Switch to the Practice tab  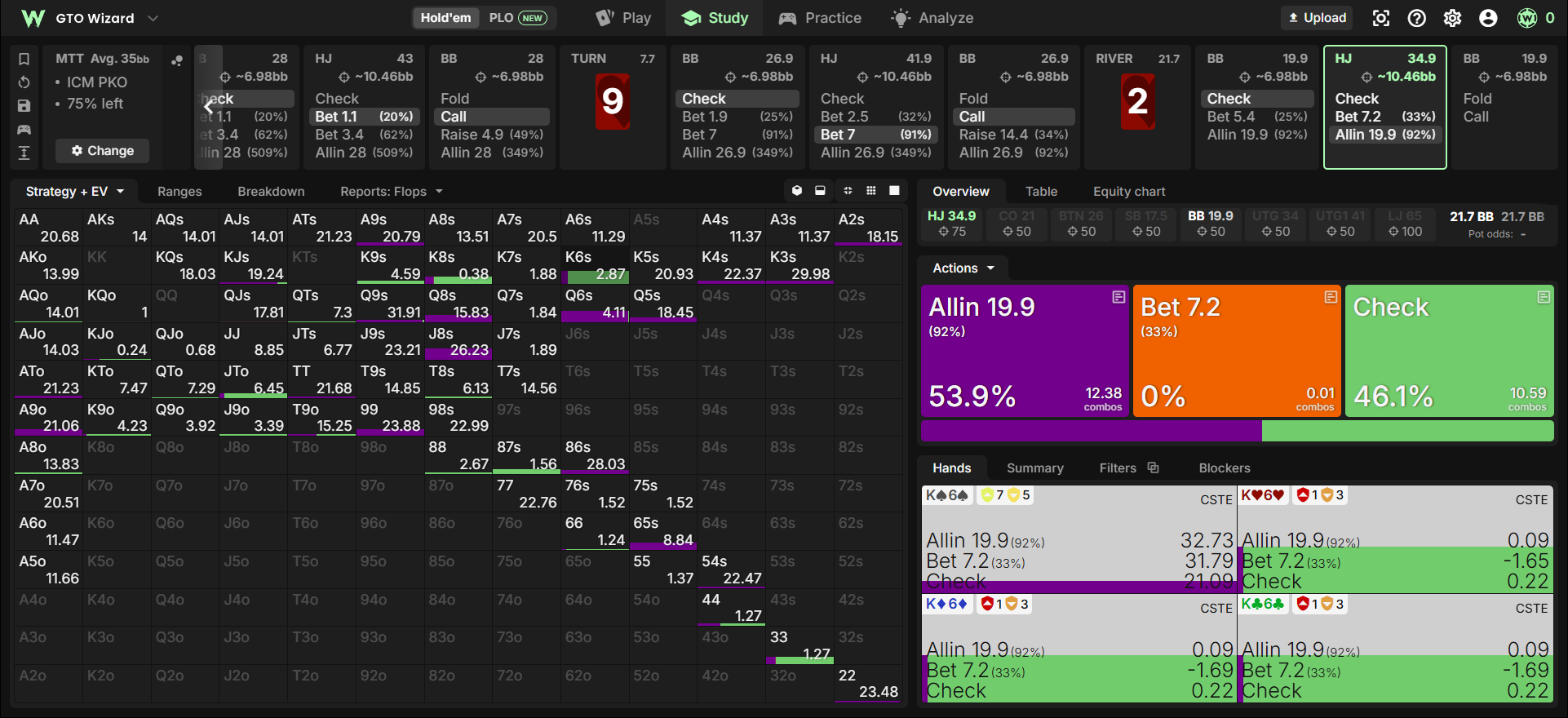(820, 18)
